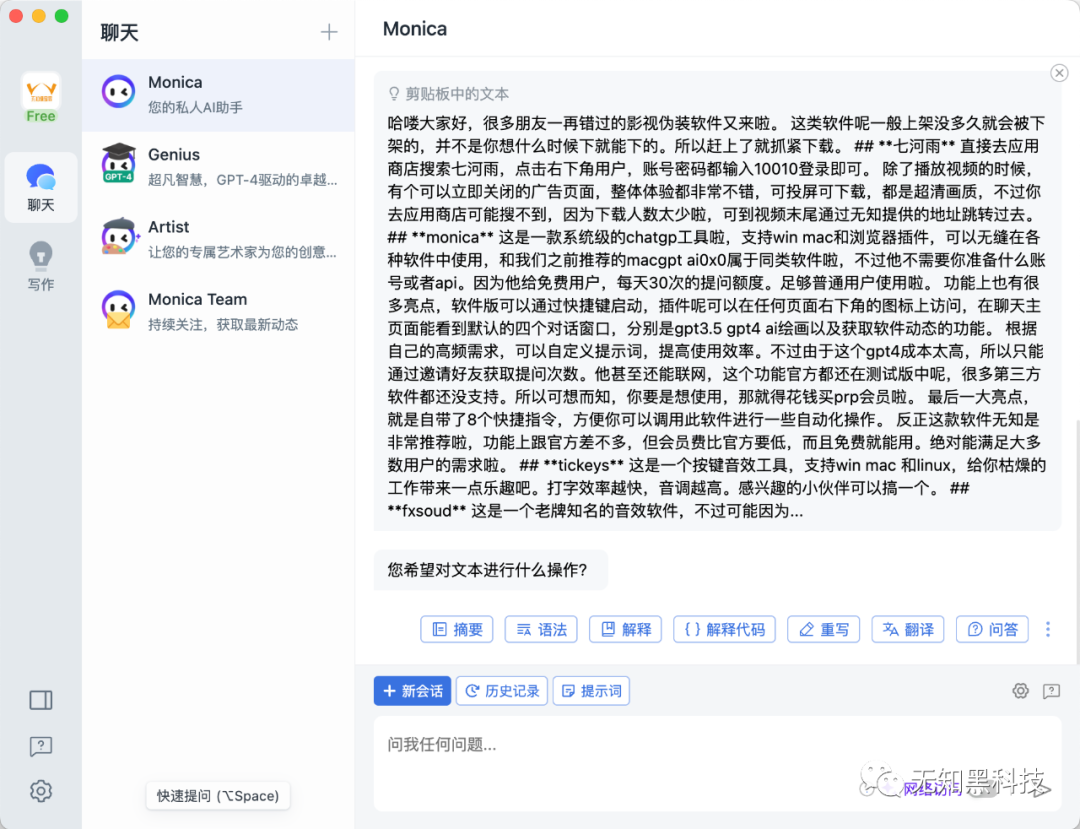Open chat settings gear above input

pyautogui.click(x=1021, y=691)
